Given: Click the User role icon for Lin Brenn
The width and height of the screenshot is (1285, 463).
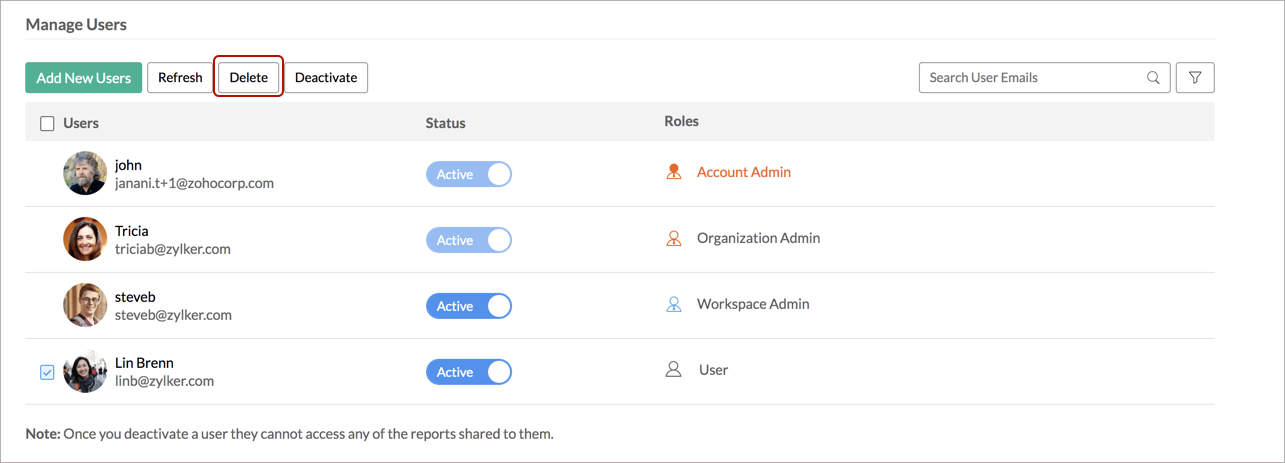Looking at the screenshot, I should (673, 370).
